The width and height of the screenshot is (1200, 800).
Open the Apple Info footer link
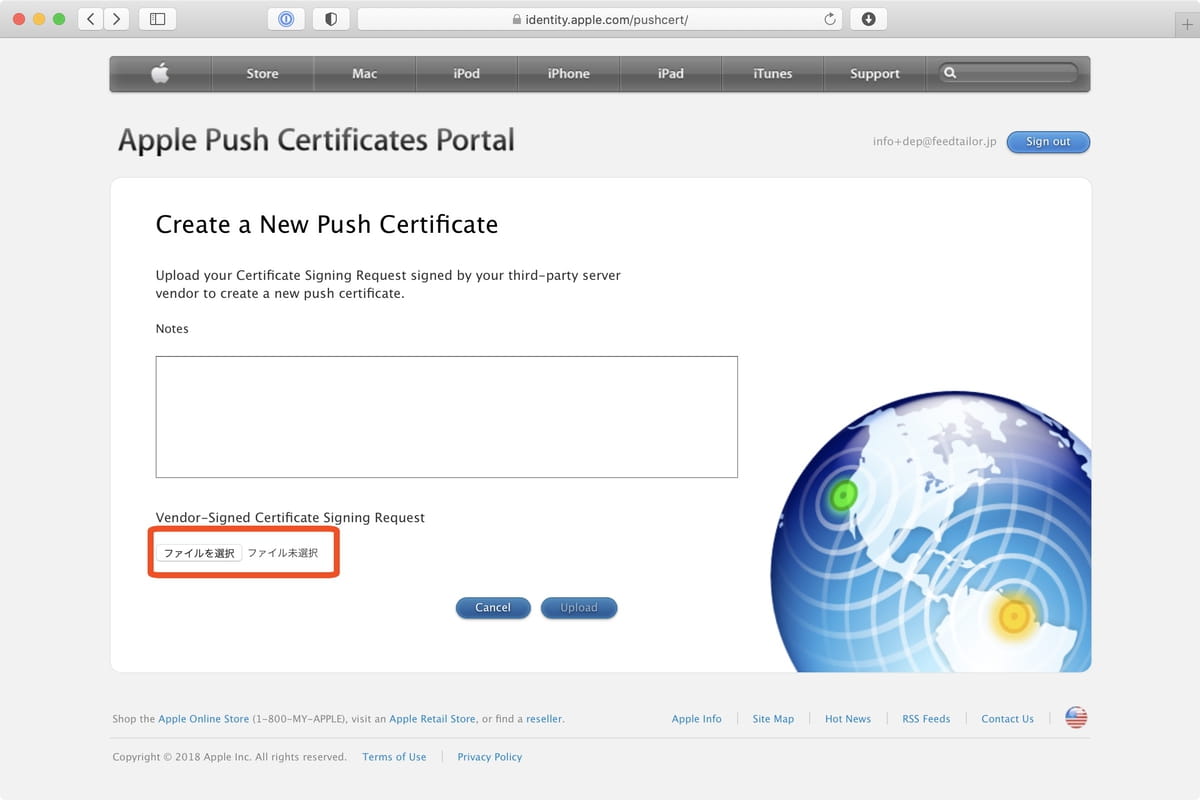[697, 719]
